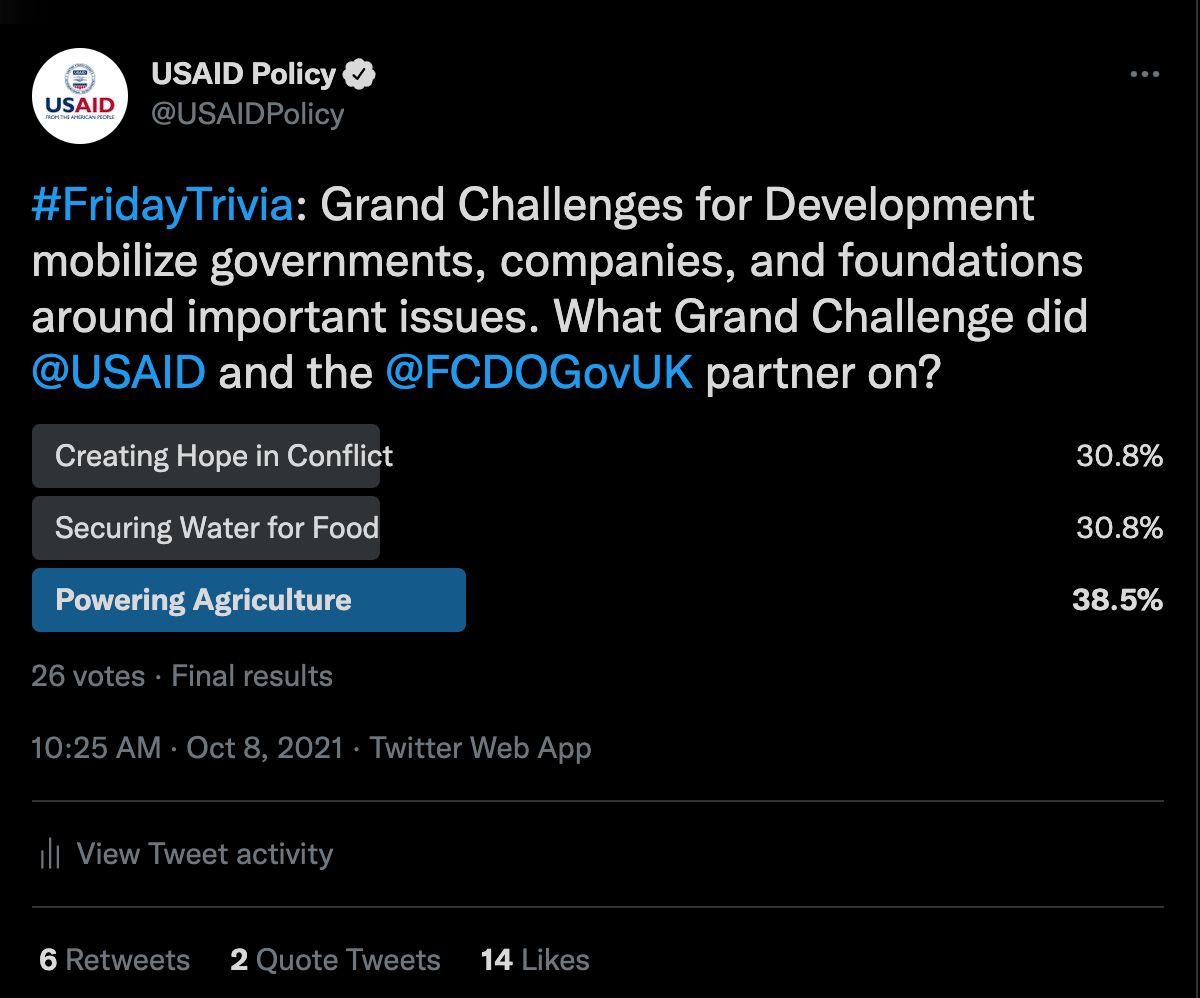Click the Twitter Web App source link
Viewport: 1200px width, 998px height.
(x=481, y=748)
